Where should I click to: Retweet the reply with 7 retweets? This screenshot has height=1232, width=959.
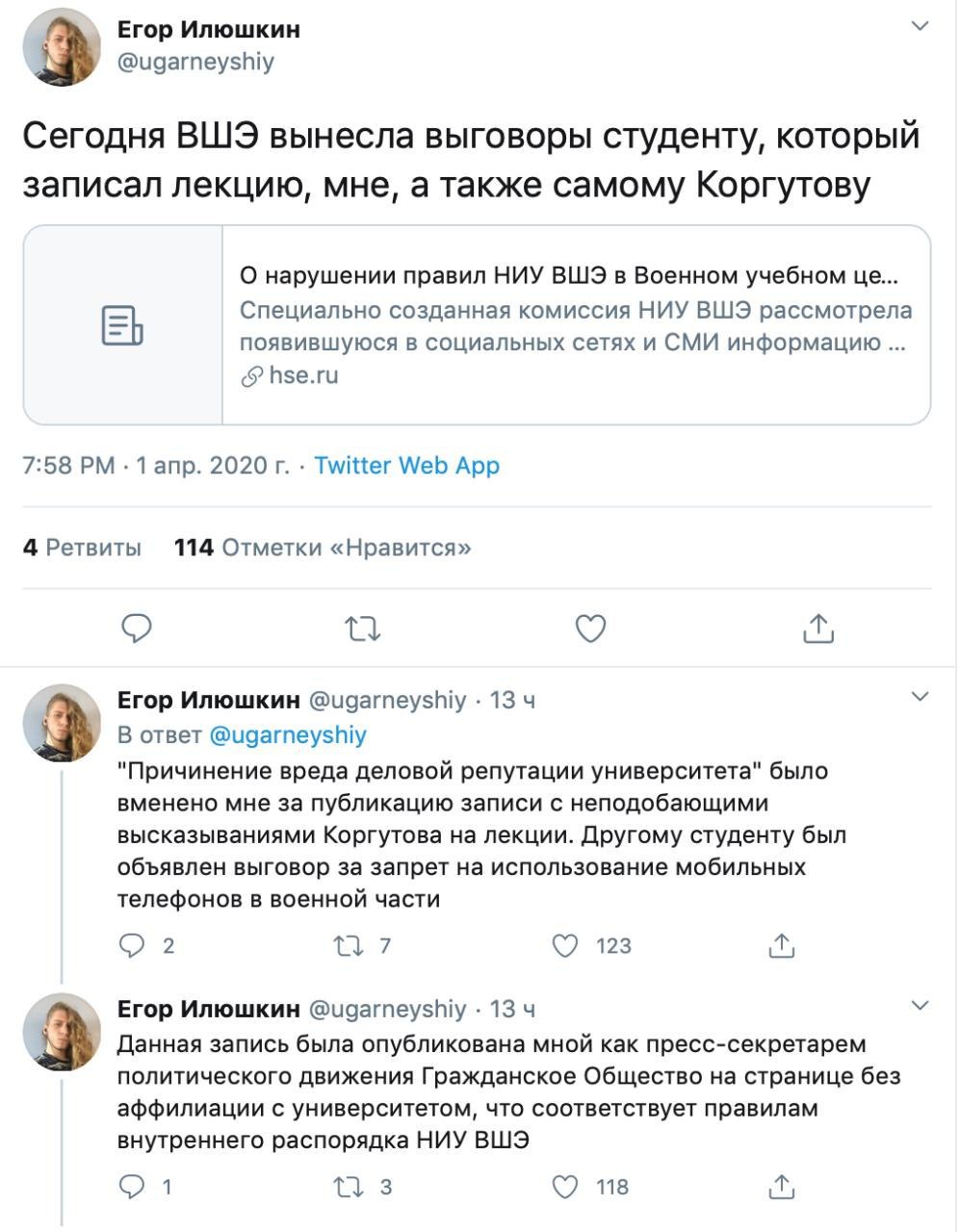point(348,946)
